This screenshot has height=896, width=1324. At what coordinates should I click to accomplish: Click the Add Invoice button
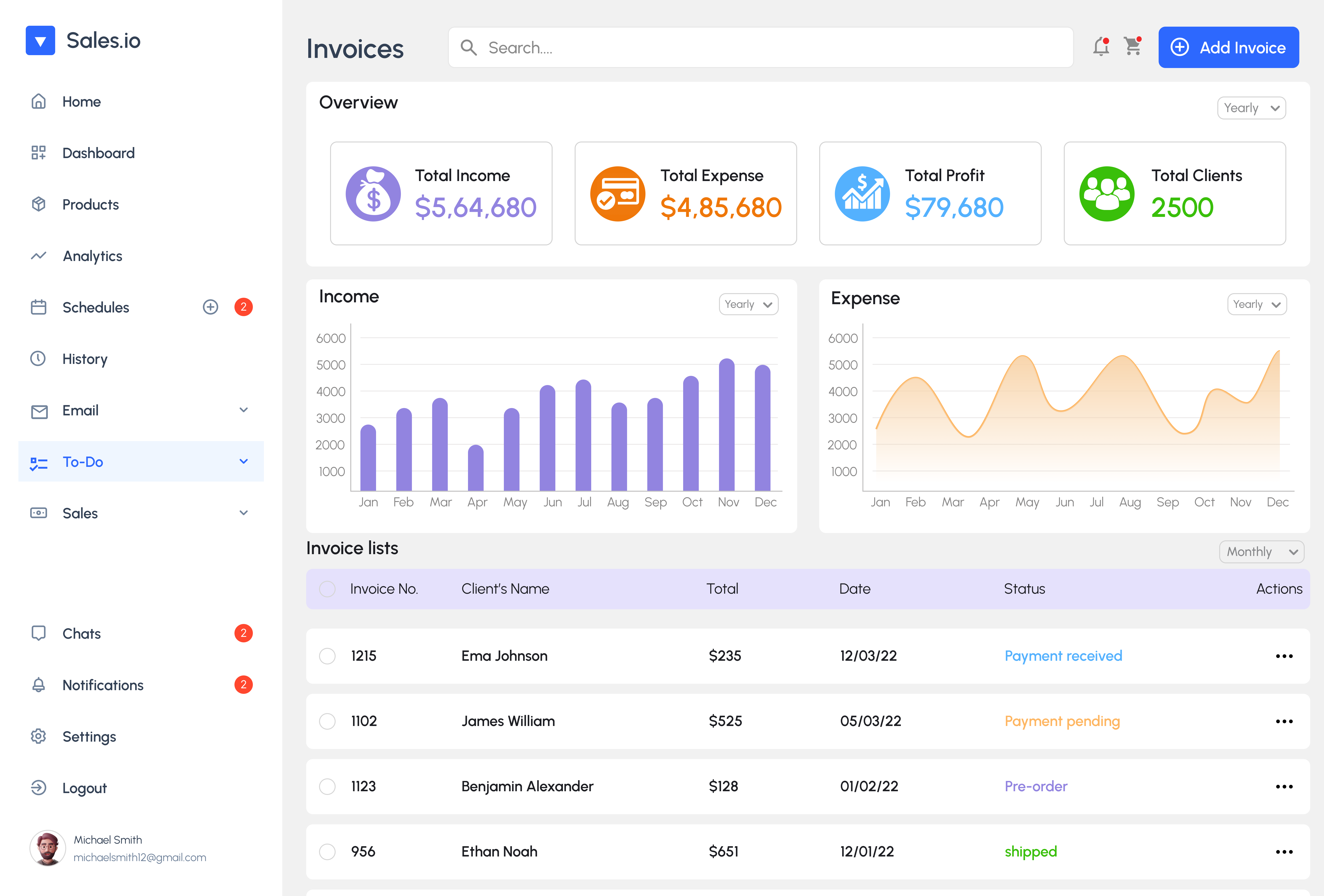coord(1228,47)
